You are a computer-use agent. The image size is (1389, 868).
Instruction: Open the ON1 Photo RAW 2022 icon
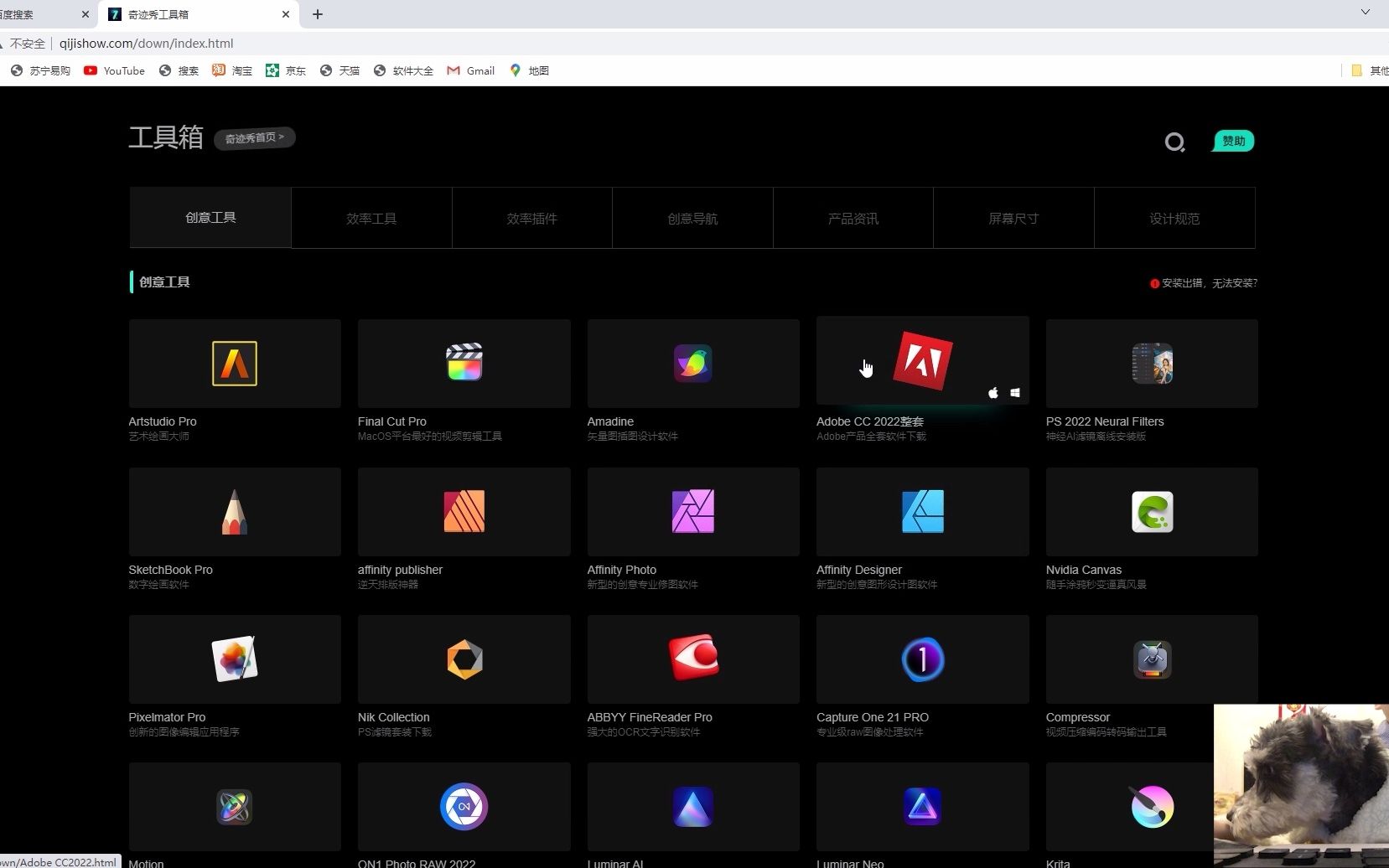pyautogui.click(x=464, y=806)
